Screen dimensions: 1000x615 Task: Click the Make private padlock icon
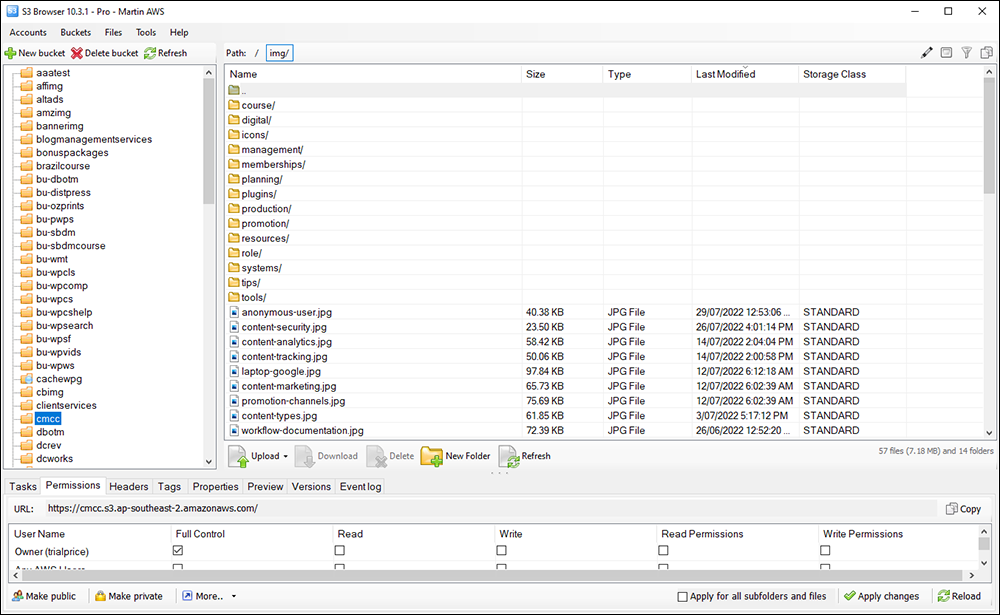(100, 596)
